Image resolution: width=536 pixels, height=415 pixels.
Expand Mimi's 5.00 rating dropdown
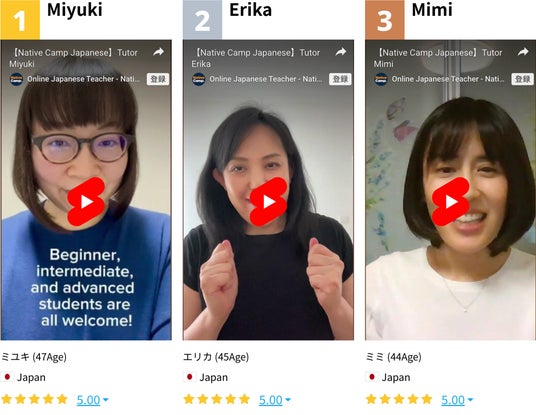click(457, 400)
